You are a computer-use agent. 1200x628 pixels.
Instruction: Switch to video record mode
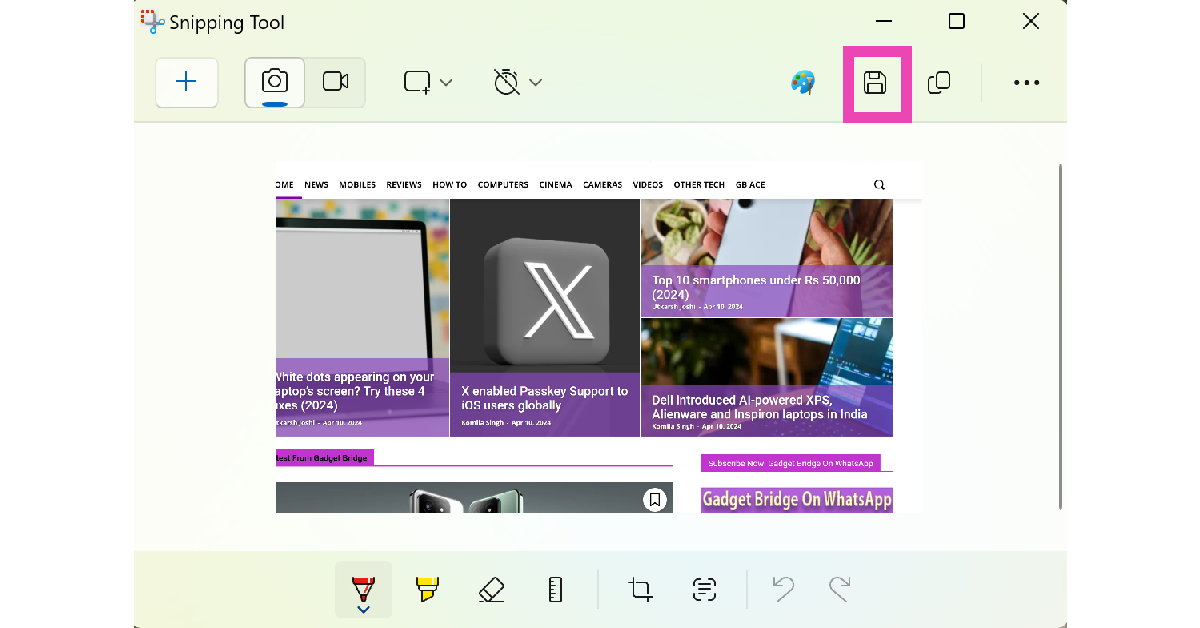pyautogui.click(x=335, y=82)
